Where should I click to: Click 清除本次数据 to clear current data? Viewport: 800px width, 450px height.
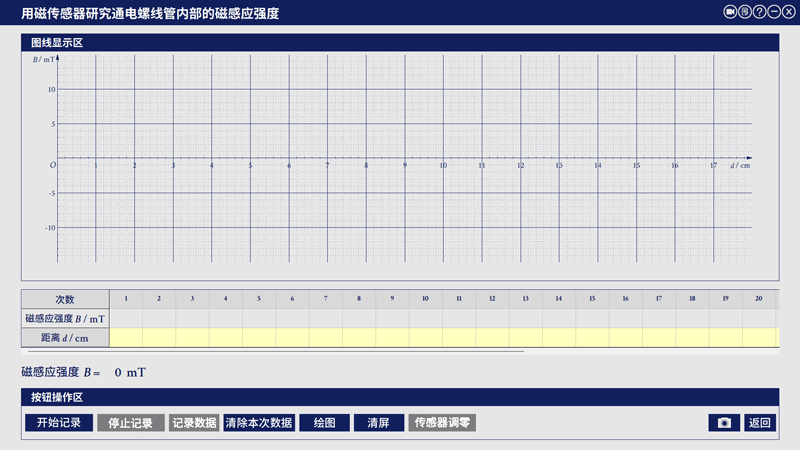pyautogui.click(x=259, y=423)
